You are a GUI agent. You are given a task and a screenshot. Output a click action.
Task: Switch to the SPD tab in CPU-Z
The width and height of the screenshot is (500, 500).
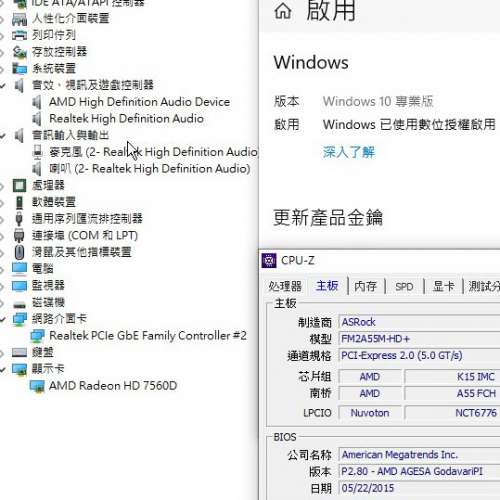click(x=404, y=286)
